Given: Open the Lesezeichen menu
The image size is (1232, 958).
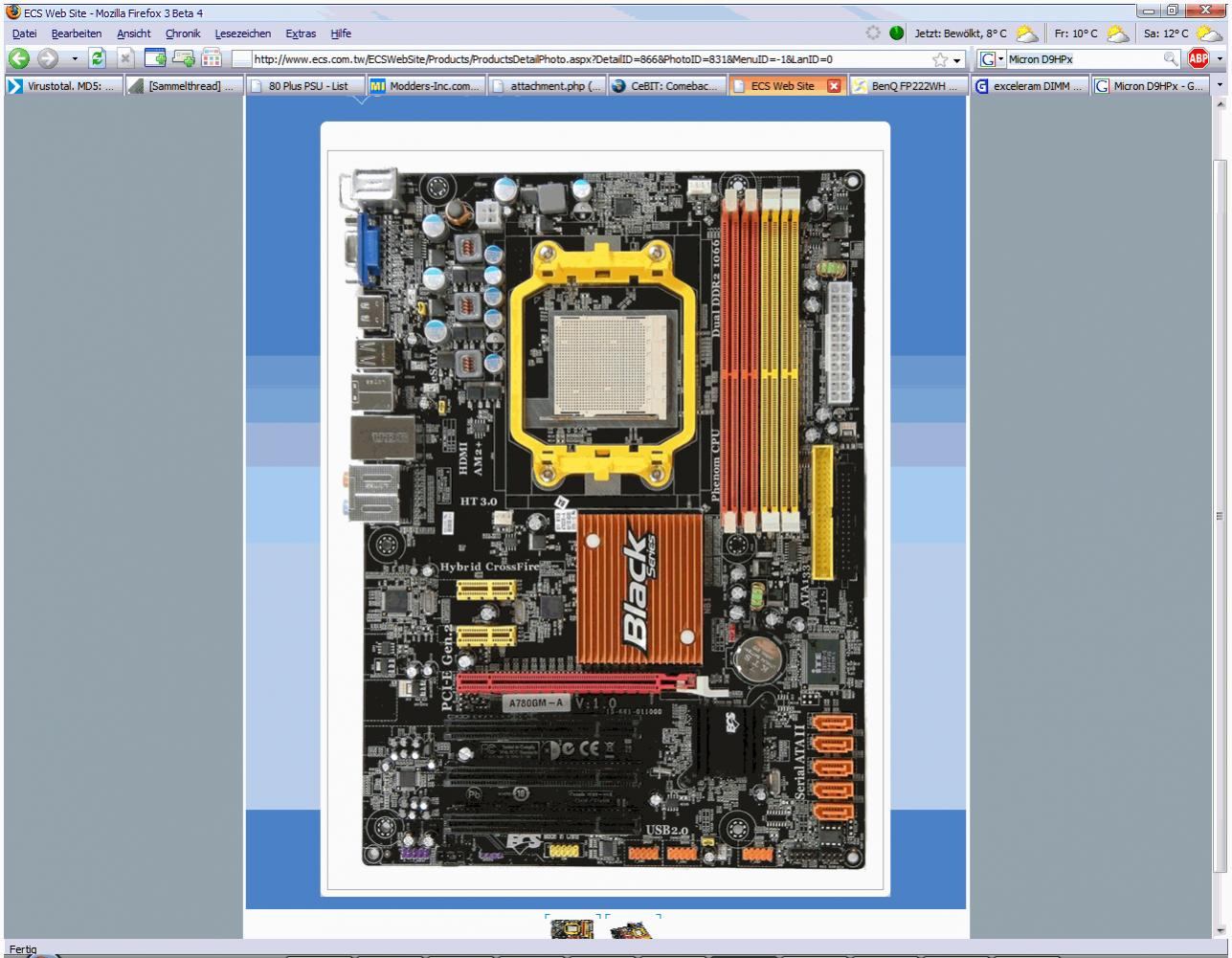Looking at the screenshot, I should (x=243, y=33).
